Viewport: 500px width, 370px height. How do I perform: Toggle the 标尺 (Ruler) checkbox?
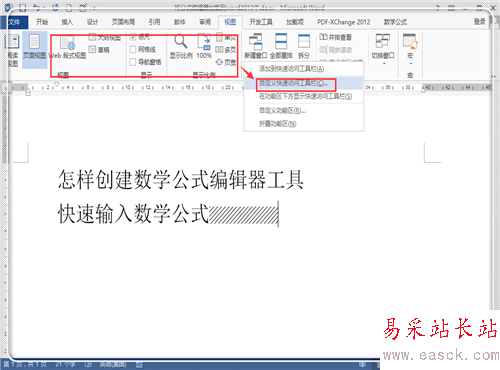click(x=140, y=37)
